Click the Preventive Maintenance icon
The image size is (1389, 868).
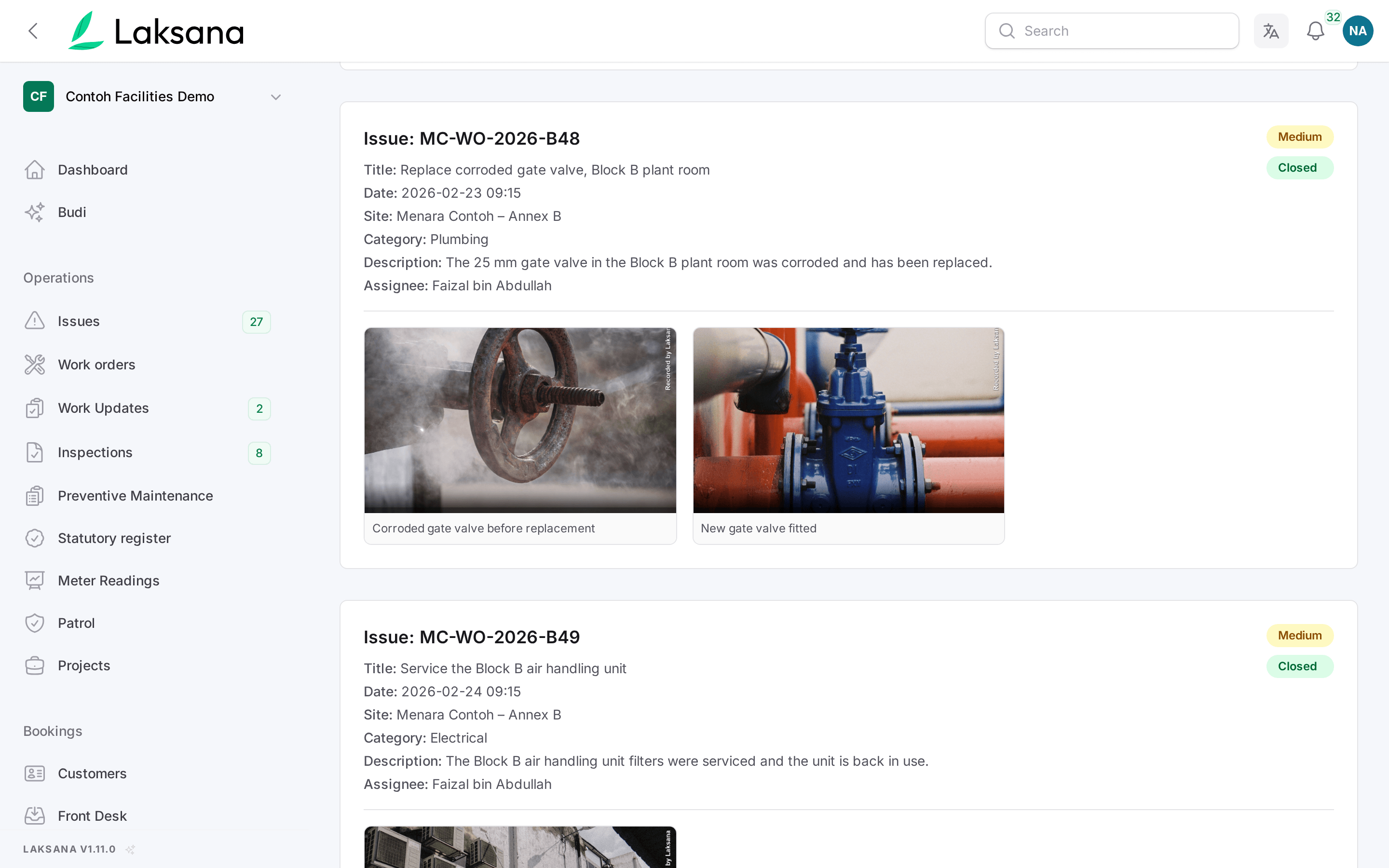34,496
